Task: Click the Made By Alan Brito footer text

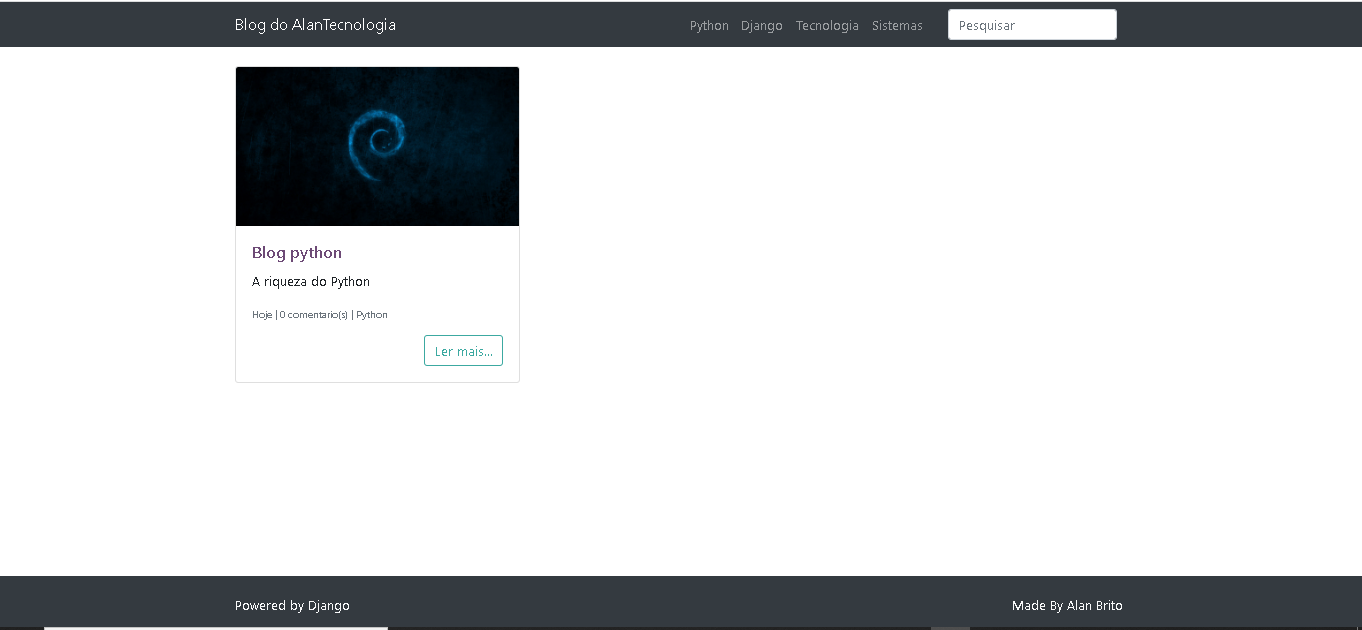Action: (x=1067, y=605)
